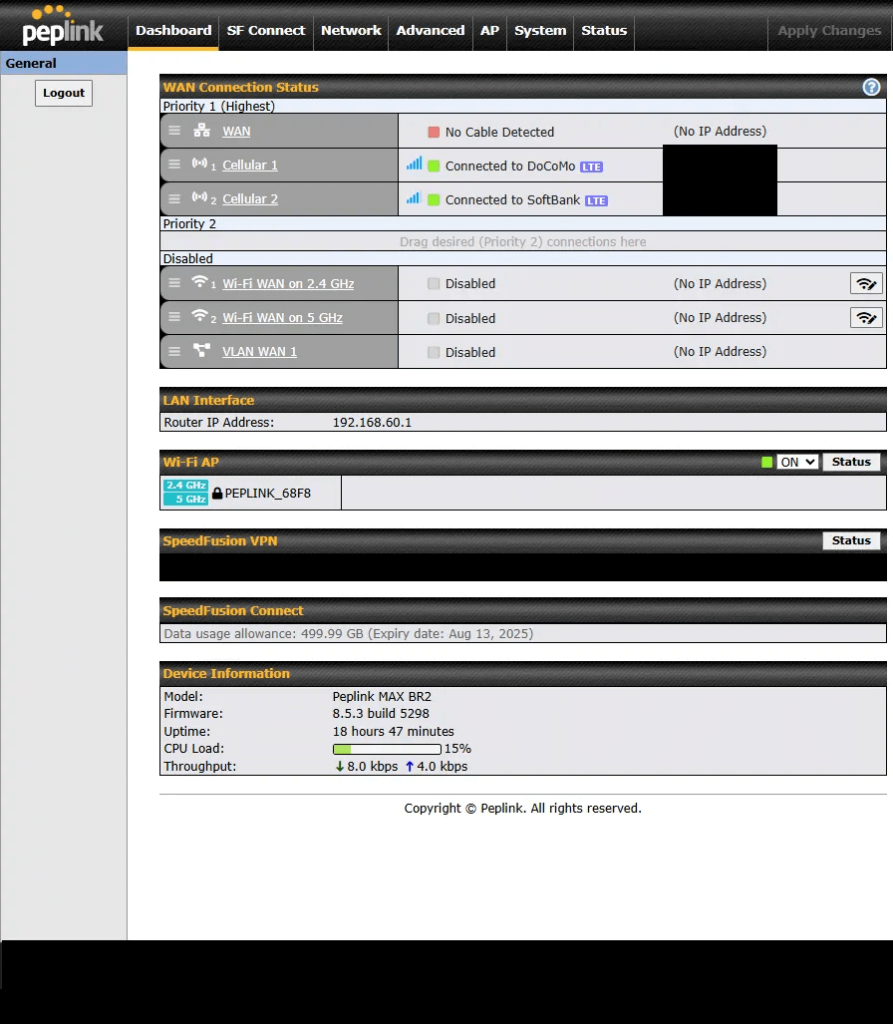Switch to the Advanced tab
The image size is (893, 1024).
click(x=430, y=30)
